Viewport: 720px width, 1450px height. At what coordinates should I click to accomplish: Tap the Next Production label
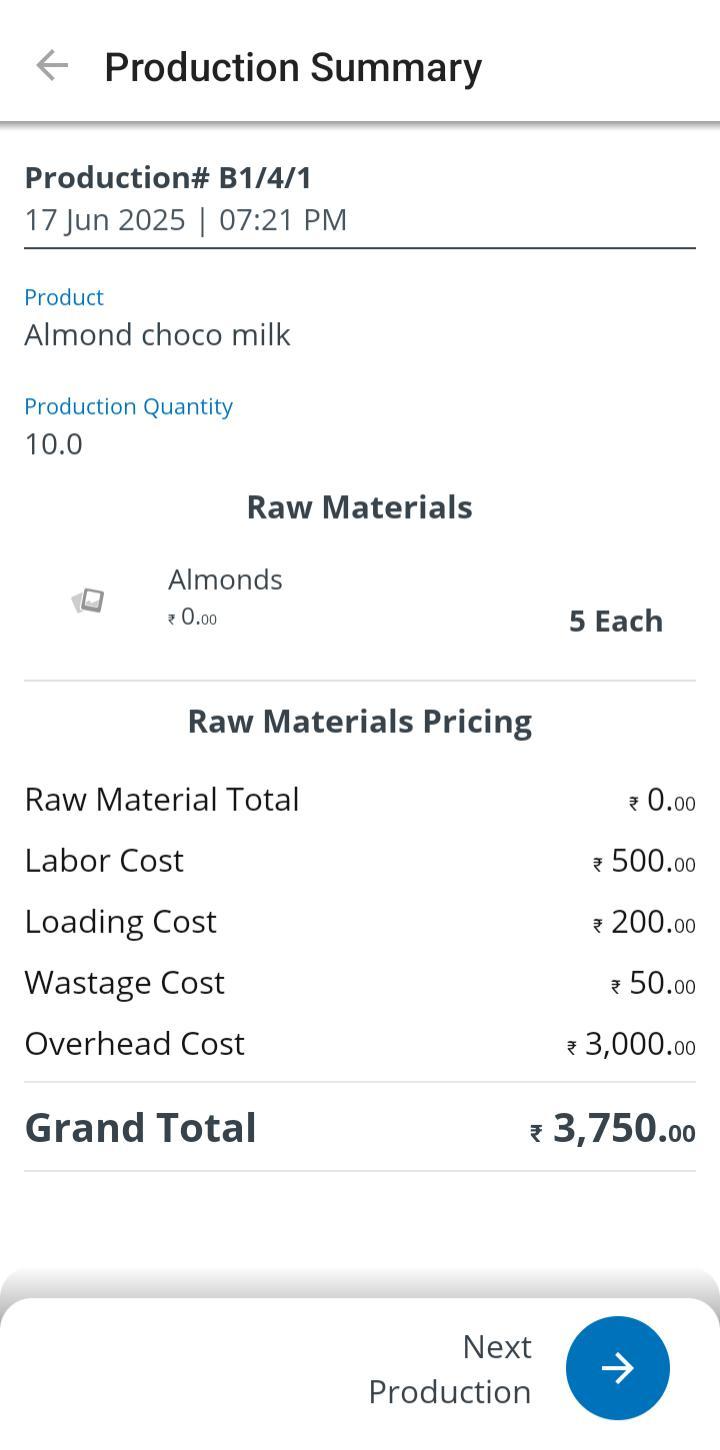coord(450,1368)
